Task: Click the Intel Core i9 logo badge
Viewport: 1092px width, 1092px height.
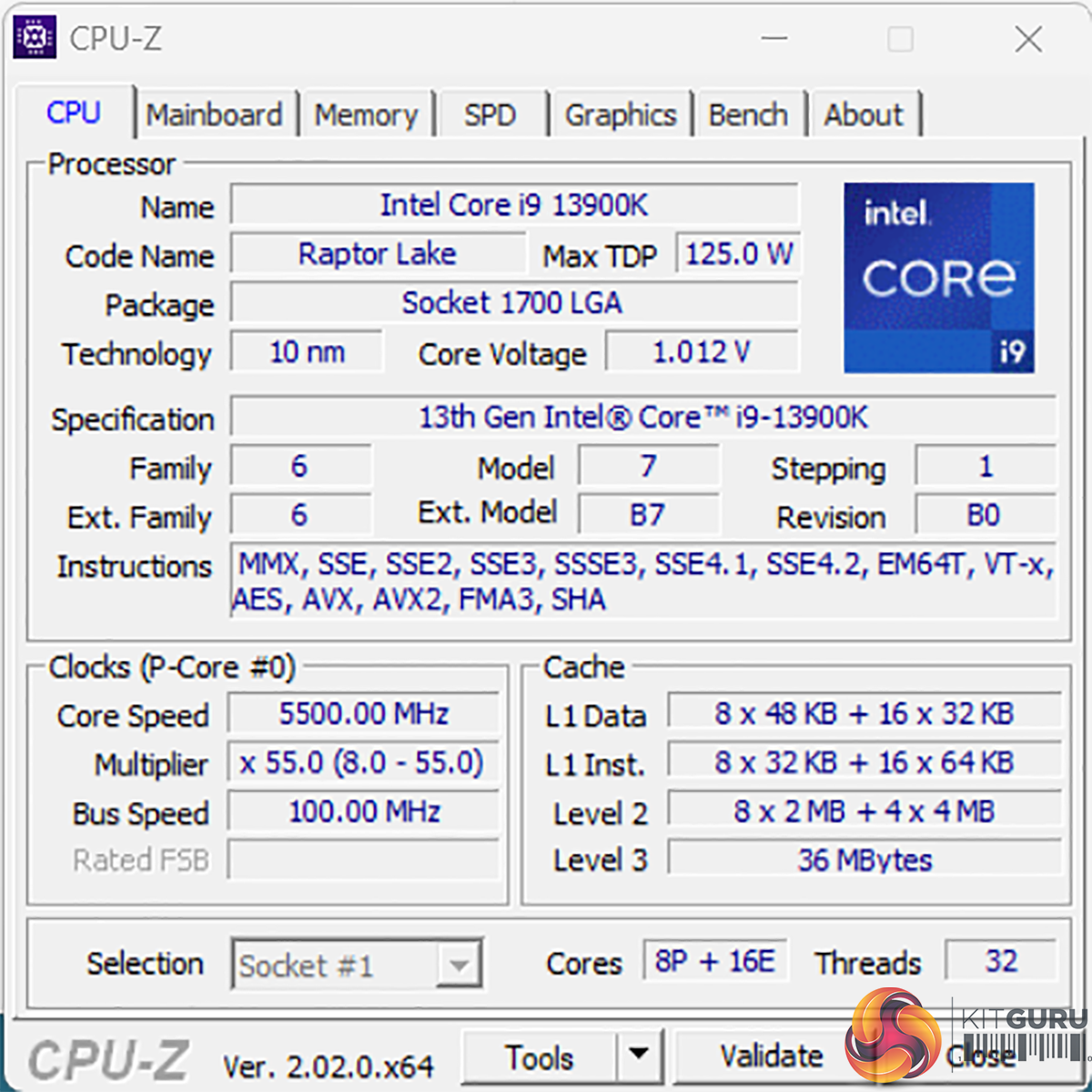Action: (938, 278)
